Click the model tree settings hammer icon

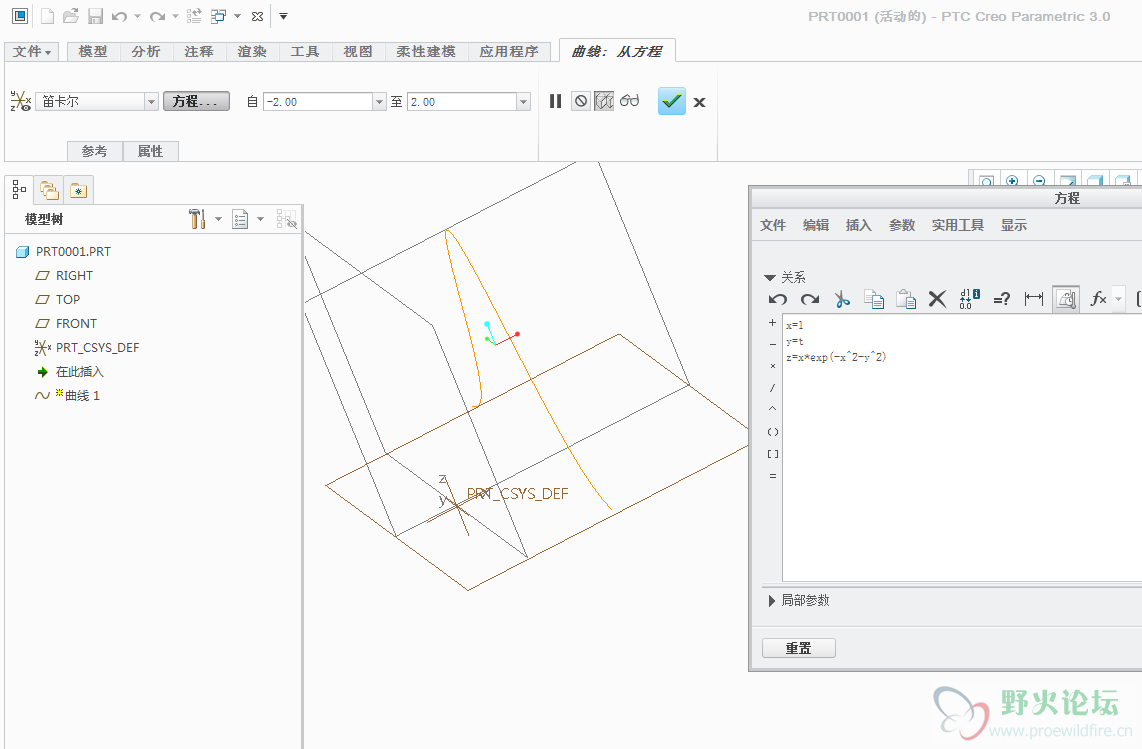[197, 219]
